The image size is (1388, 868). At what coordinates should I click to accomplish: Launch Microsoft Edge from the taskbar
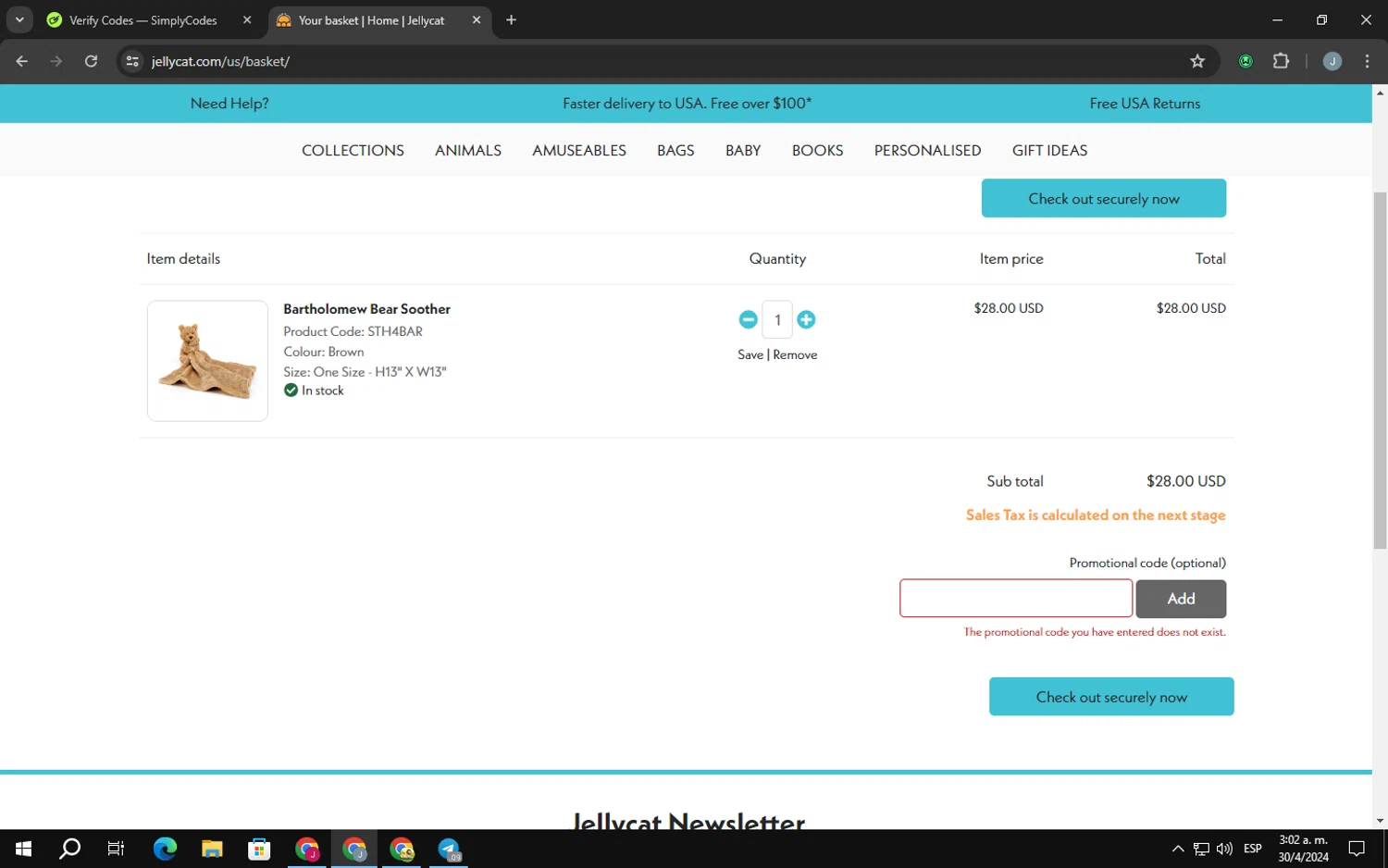pos(165,849)
